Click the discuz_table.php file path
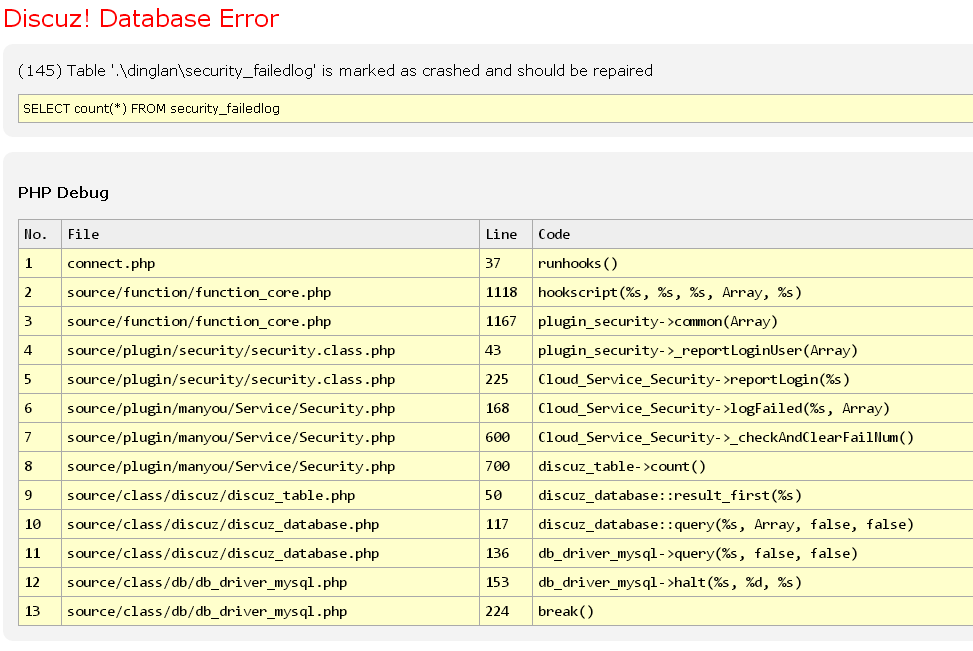 pyautogui.click(x=211, y=495)
